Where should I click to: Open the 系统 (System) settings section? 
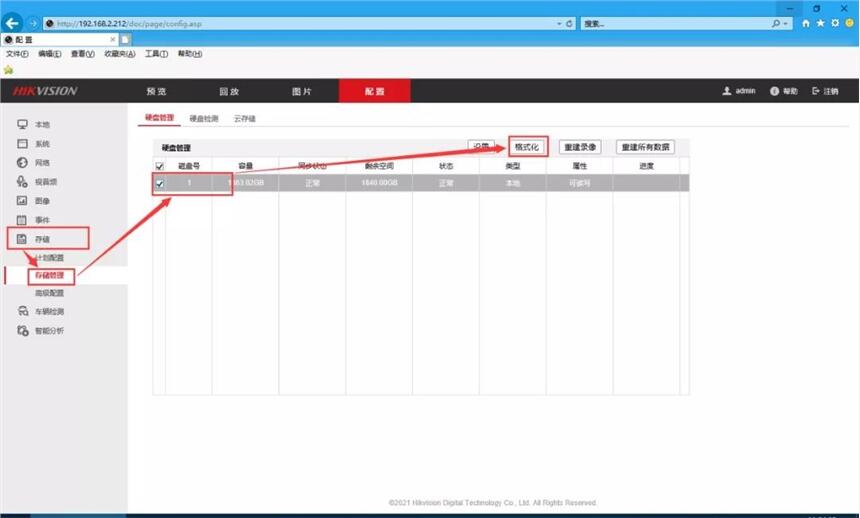pos(41,144)
